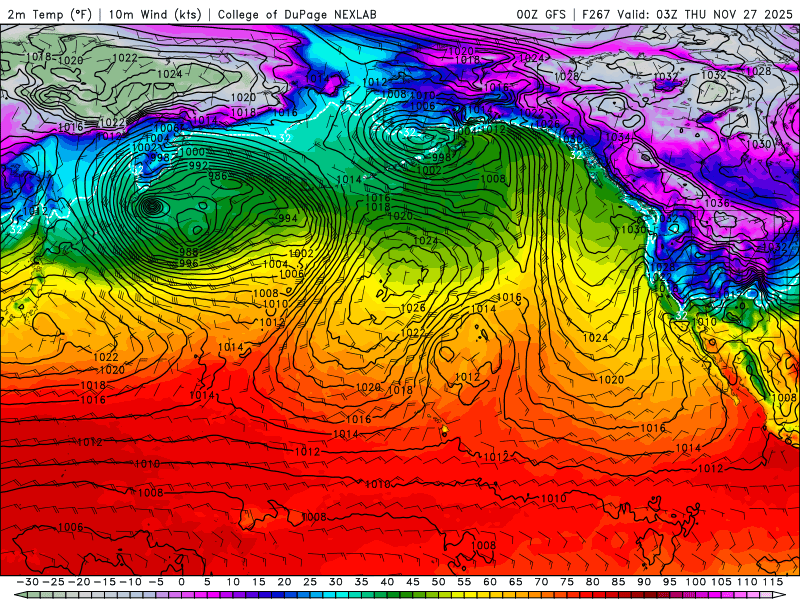Click the "F267" forecast hour label
The image size is (800, 600).
click(596, 14)
